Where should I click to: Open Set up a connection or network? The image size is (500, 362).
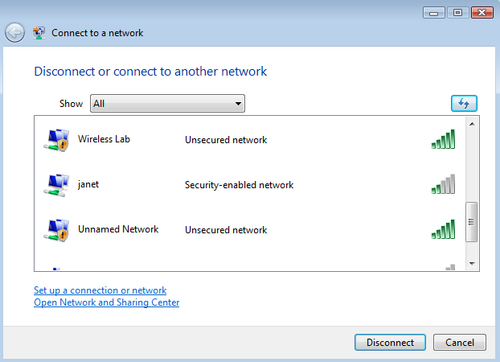(100, 290)
